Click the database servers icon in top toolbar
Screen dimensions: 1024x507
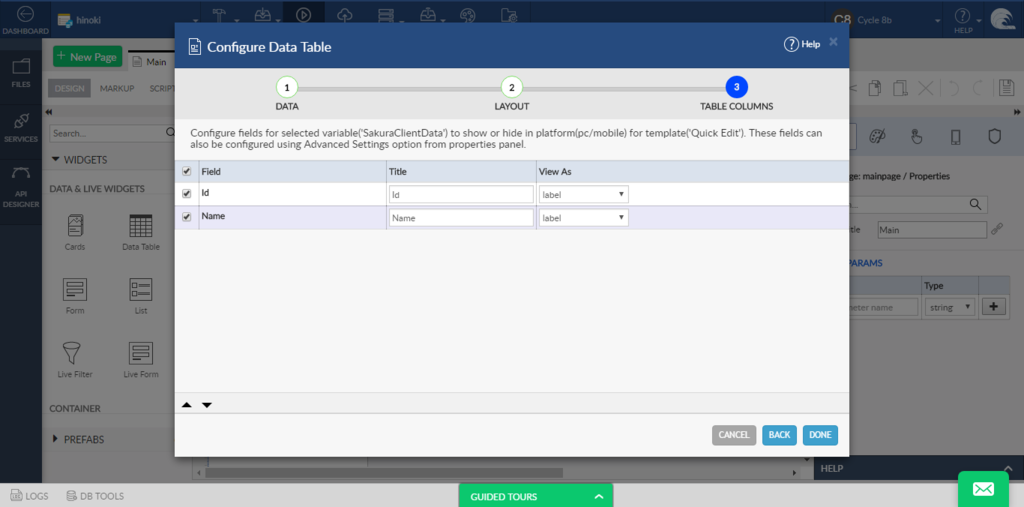(387, 15)
